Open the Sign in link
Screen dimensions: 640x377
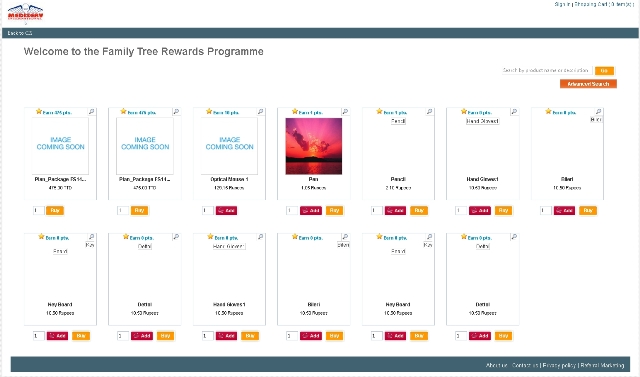pos(563,4)
